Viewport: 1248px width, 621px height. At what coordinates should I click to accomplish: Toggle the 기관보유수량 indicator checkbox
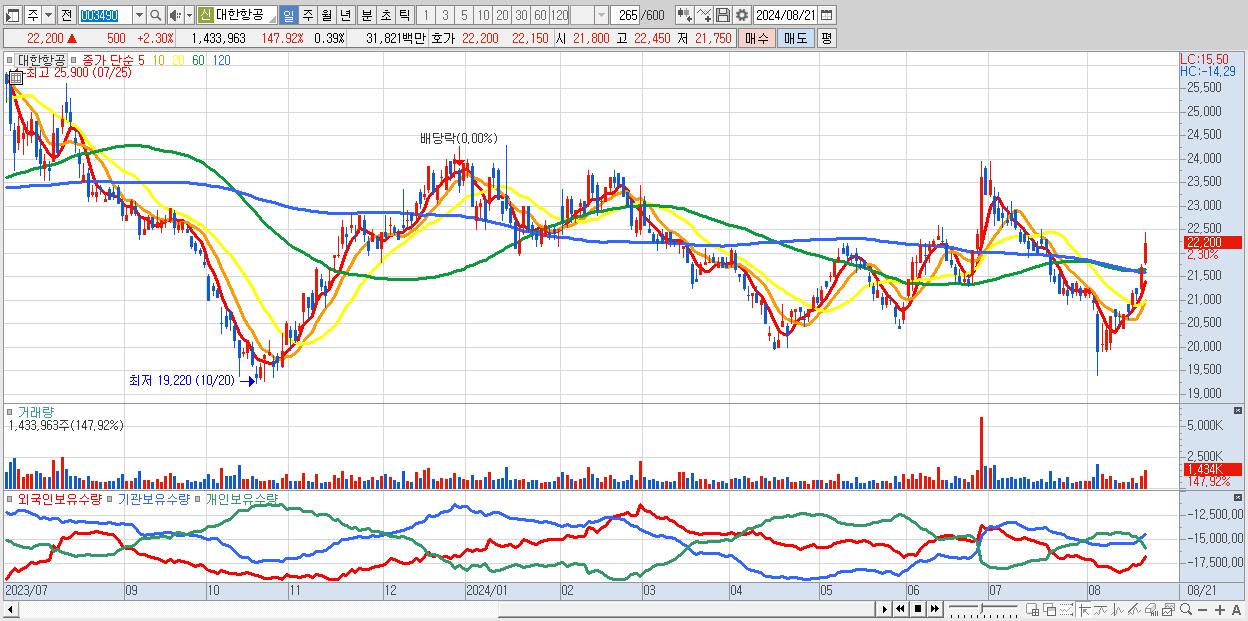[109, 499]
